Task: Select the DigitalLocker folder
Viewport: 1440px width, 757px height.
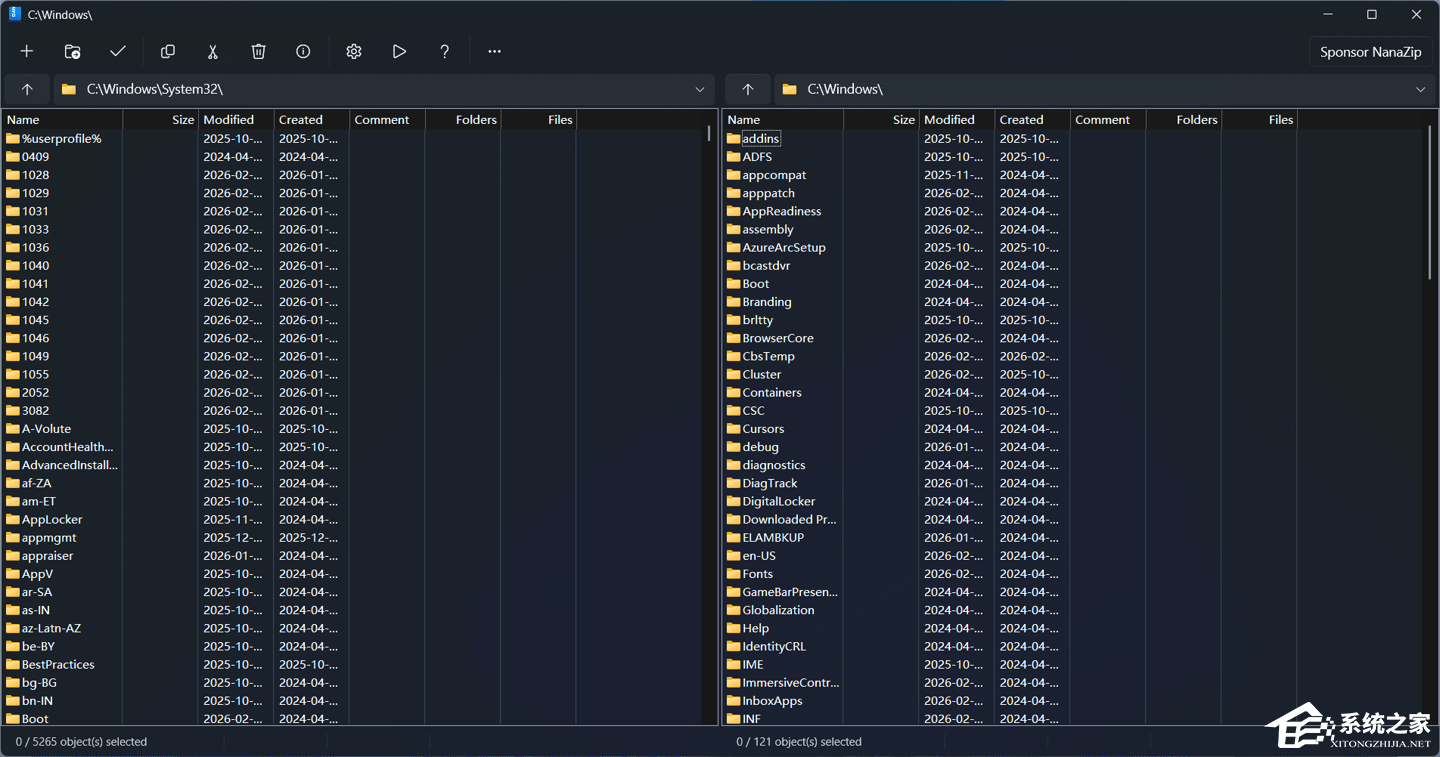Action: click(x=778, y=501)
